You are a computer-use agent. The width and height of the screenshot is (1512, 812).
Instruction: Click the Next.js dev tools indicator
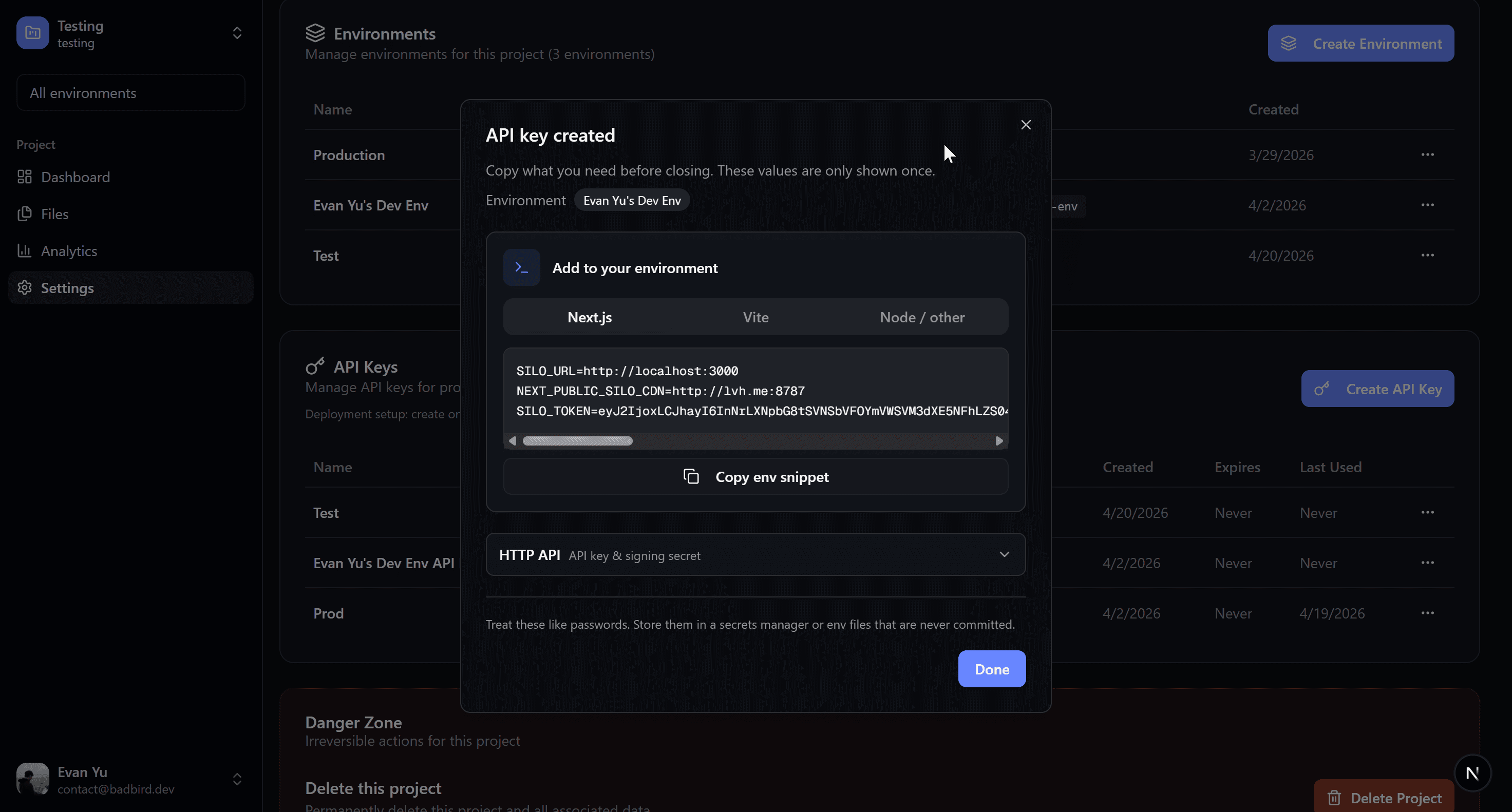(x=1472, y=774)
